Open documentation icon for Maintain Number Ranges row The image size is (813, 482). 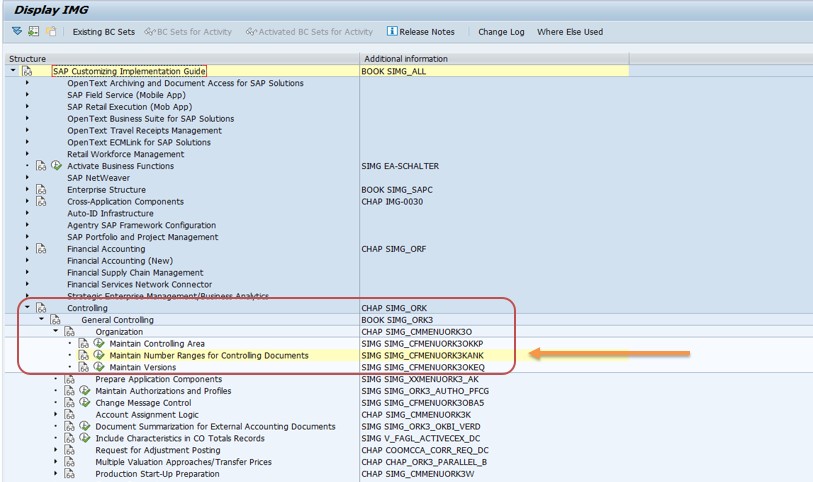tap(83, 356)
